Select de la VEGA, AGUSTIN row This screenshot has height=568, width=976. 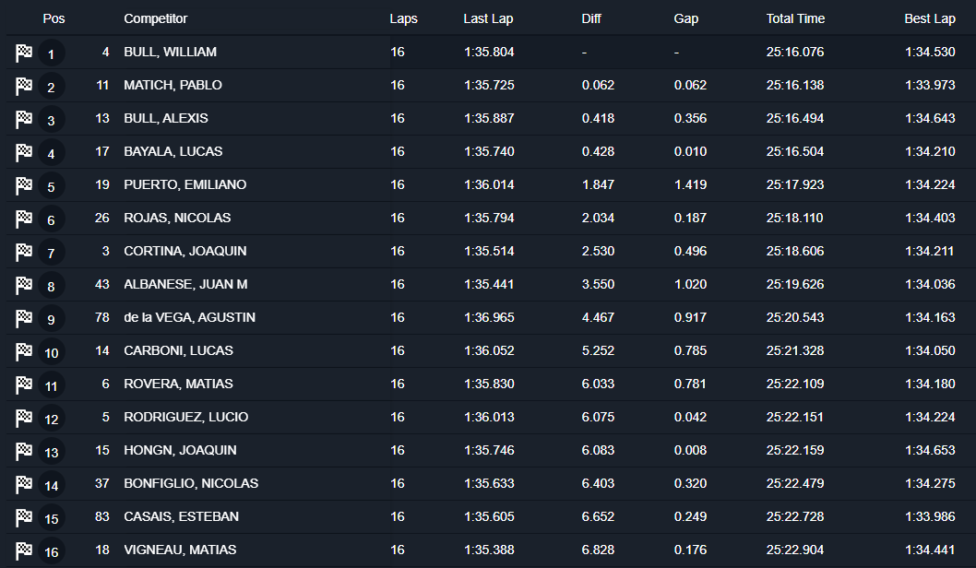(x=189, y=317)
